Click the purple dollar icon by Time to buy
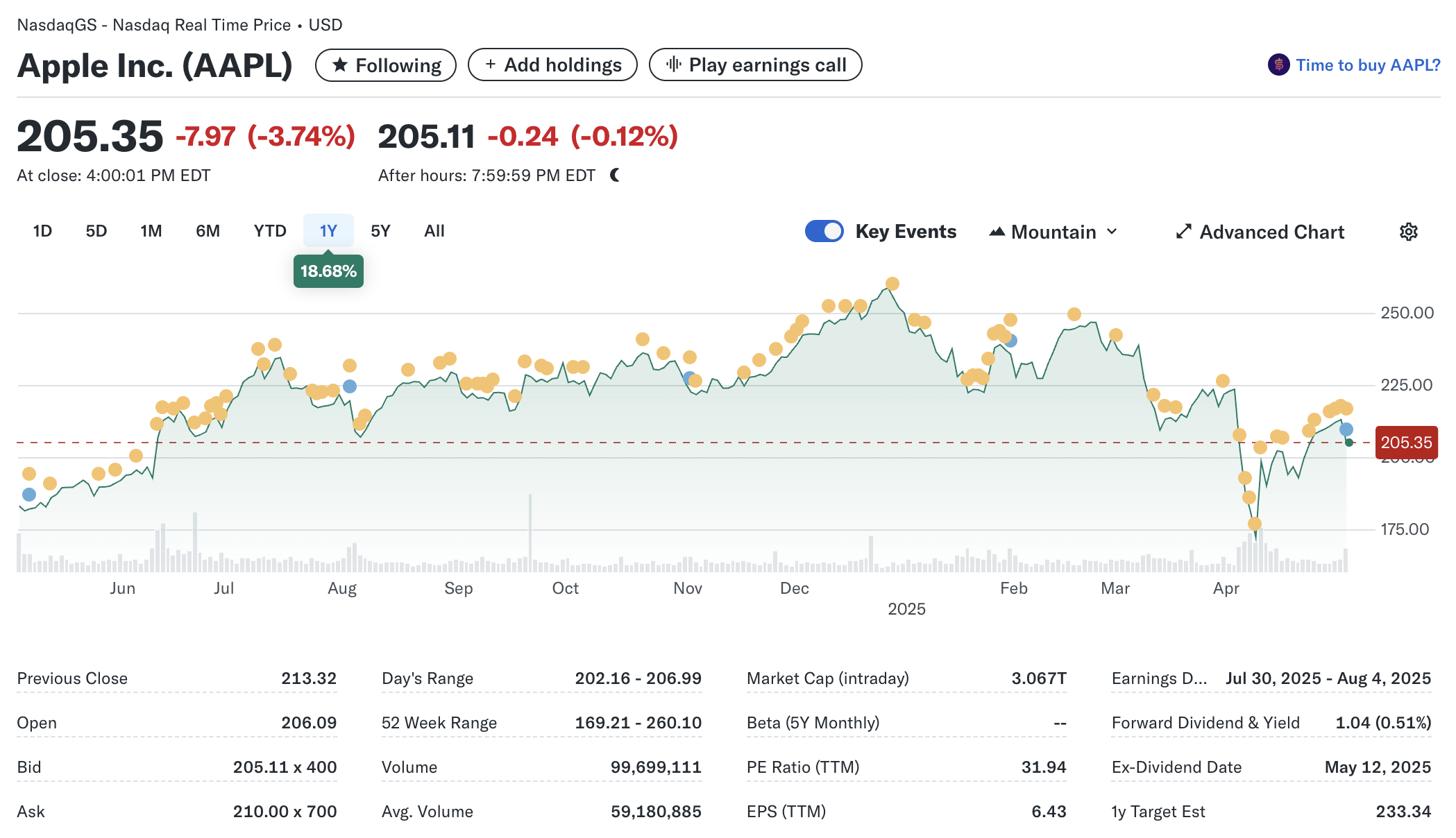Image resolution: width=1456 pixels, height=838 pixels. click(x=1278, y=65)
